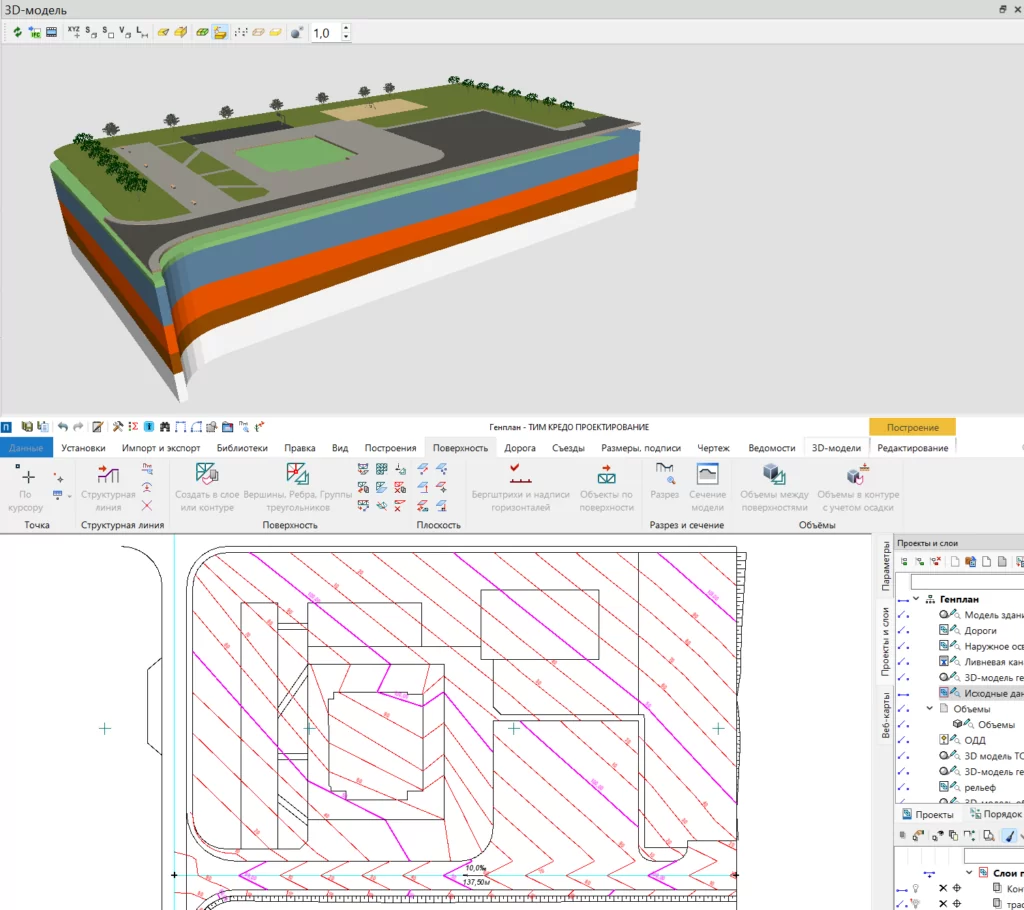Click the undo arrow in quick access toolbar
The width and height of the screenshot is (1024, 910).
point(63,427)
